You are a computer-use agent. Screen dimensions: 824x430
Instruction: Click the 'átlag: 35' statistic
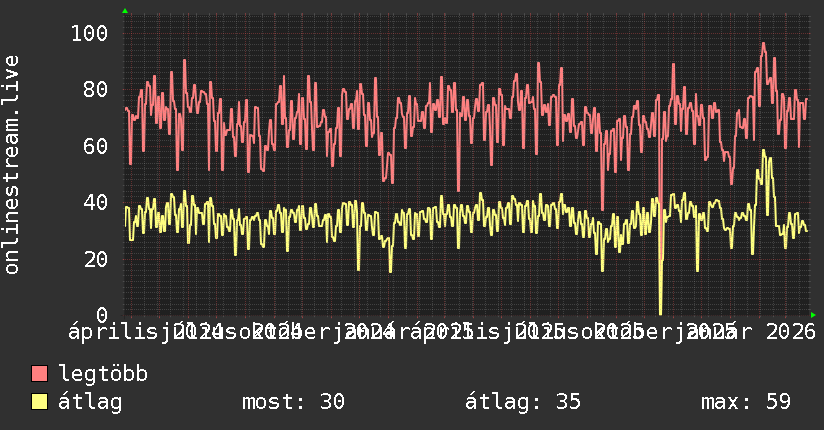(x=523, y=402)
